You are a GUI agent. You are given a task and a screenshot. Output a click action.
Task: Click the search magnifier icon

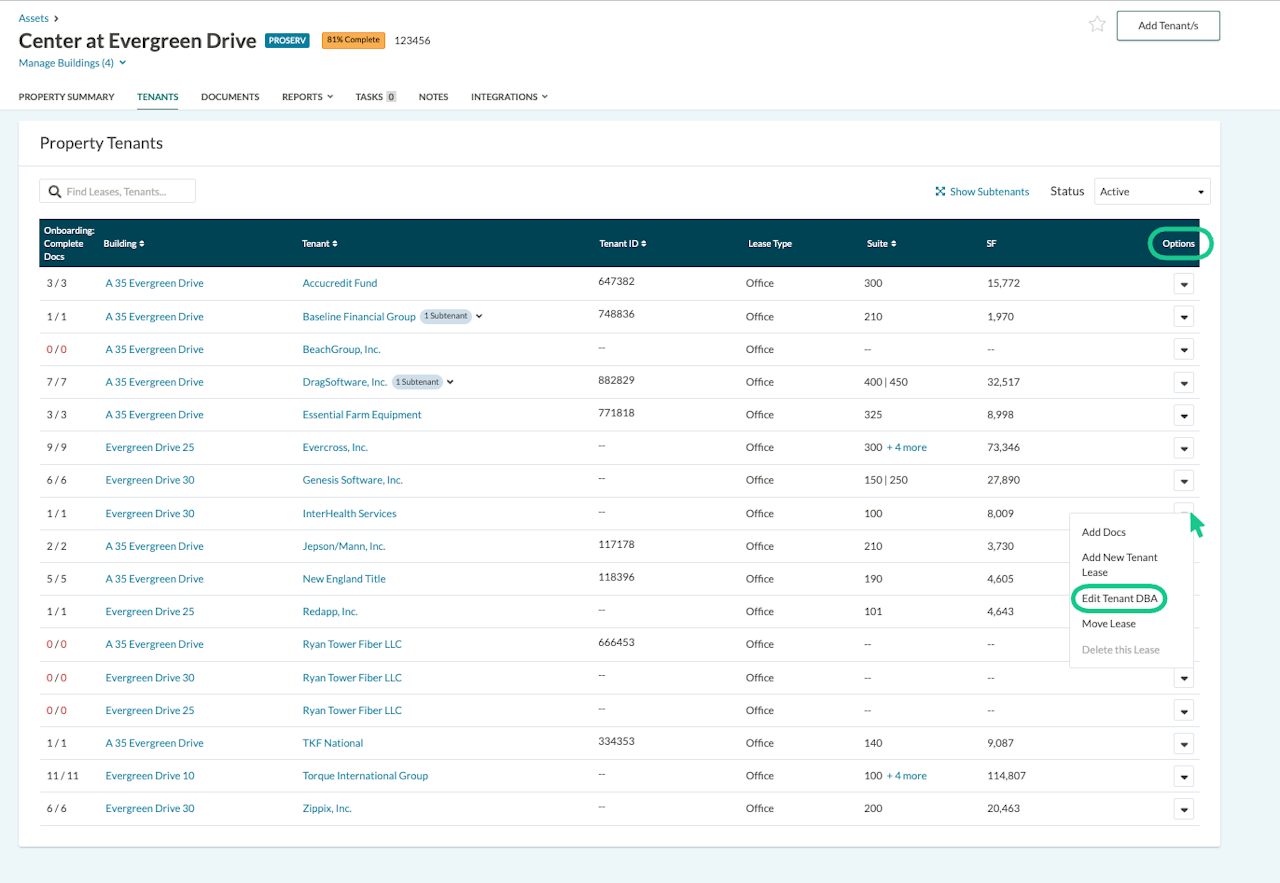[x=55, y=192]
